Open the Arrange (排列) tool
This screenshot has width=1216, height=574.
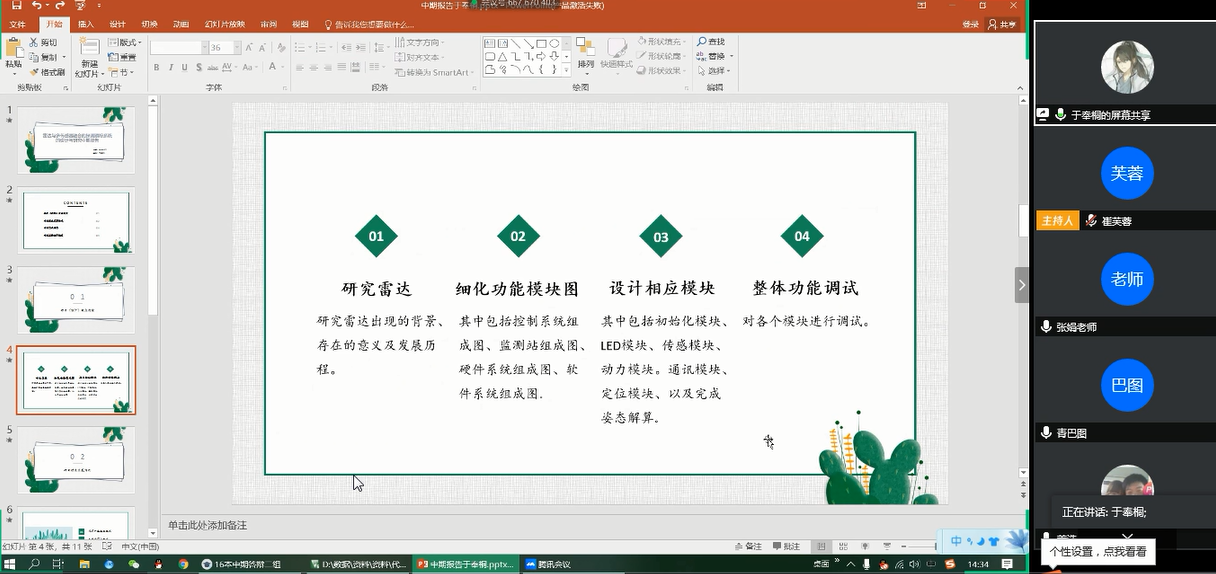pyautogui.click(x=585, y=55)
